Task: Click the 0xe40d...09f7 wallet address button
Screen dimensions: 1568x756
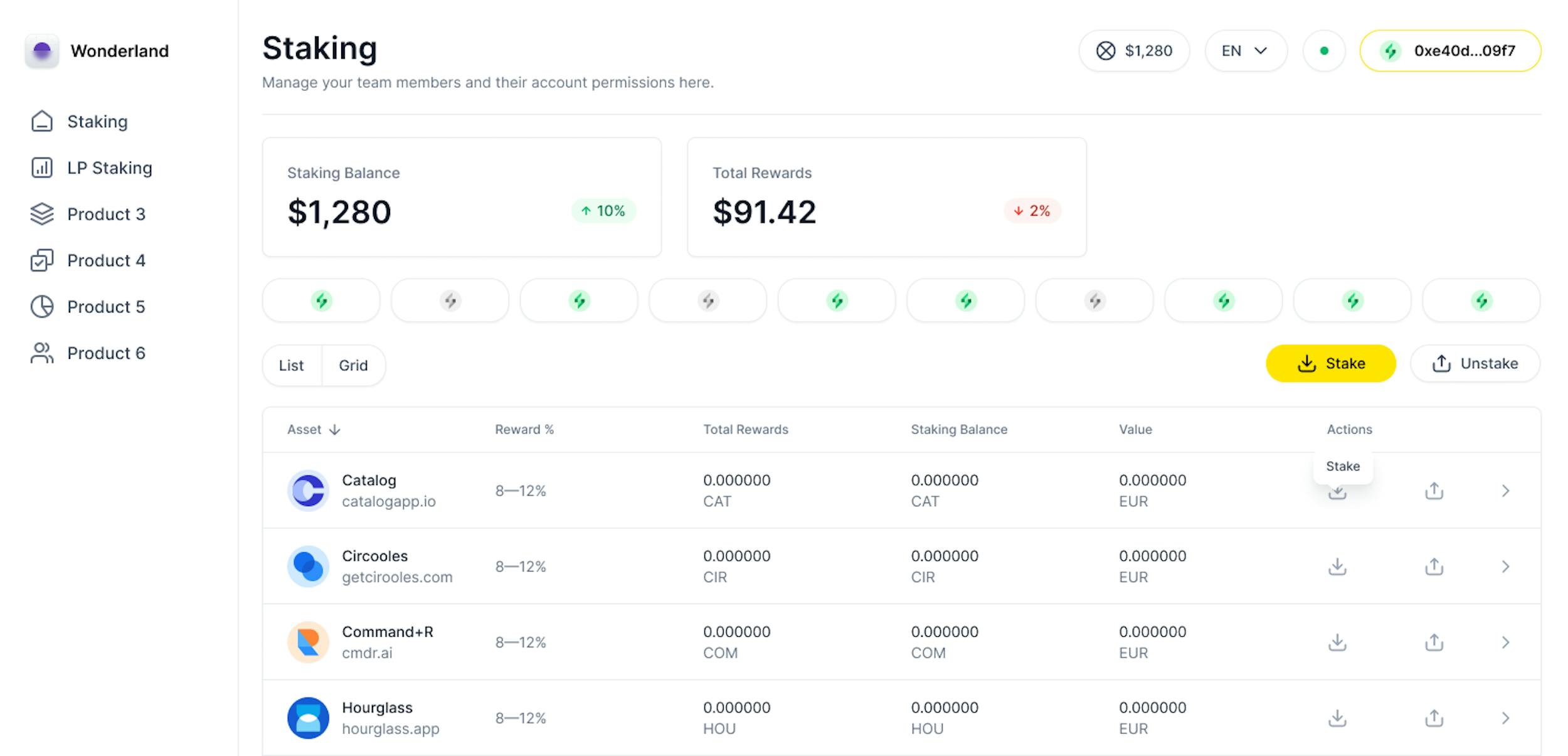Action: [x=1450, y=51]
